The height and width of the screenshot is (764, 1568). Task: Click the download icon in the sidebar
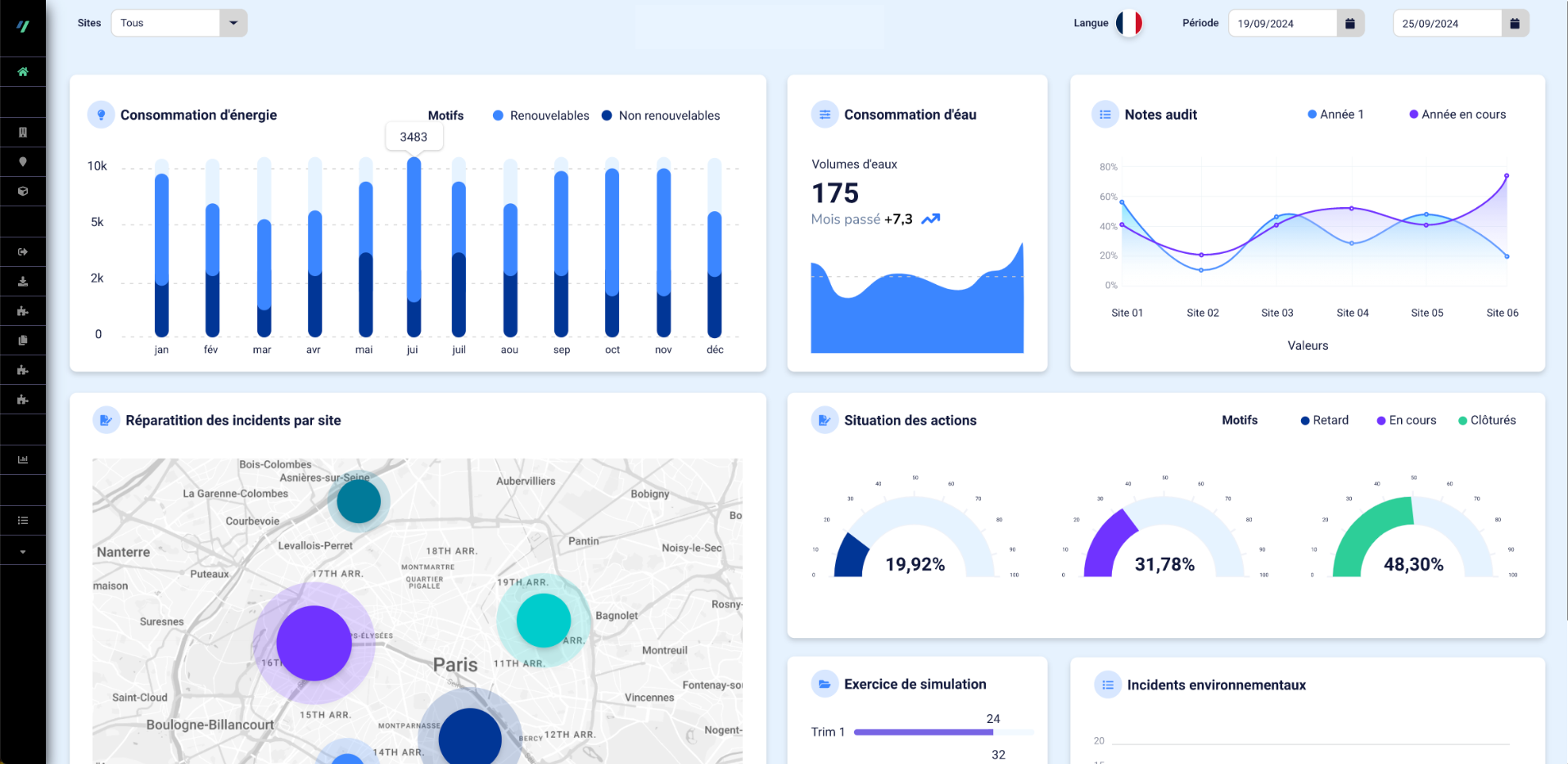[x=23, y=282]
